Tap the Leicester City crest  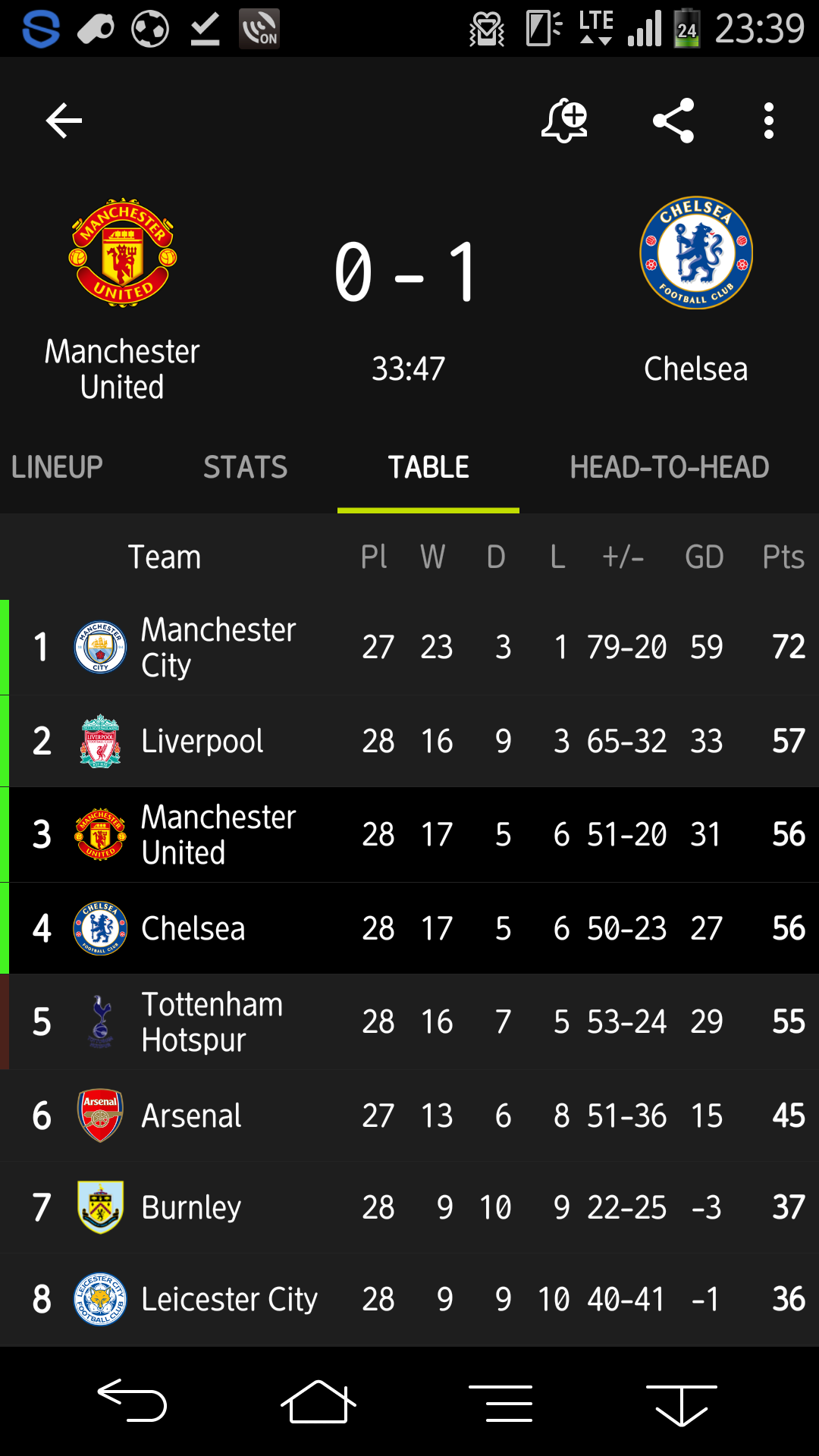[x=100, y=1299]
